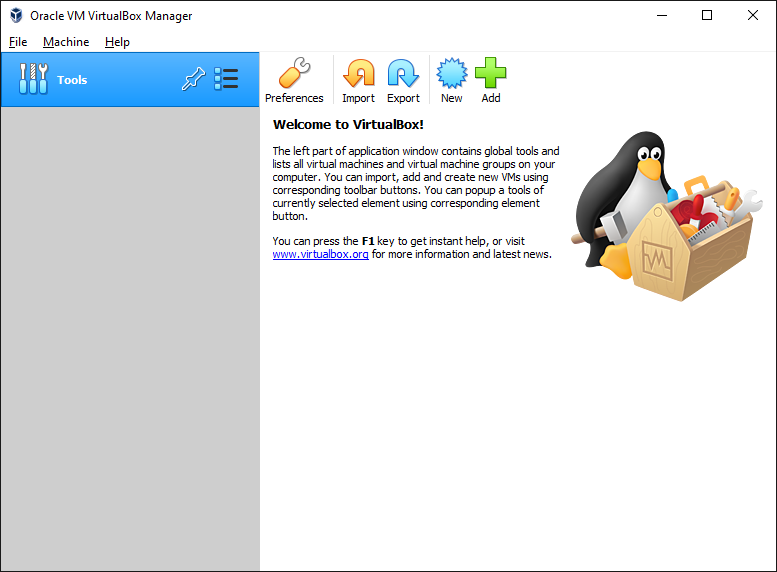This screenshot has height=572, width=777.
Task: Maximize the VirtualBox Manager window
Action: pyautogui.click(x=707, y=15)
